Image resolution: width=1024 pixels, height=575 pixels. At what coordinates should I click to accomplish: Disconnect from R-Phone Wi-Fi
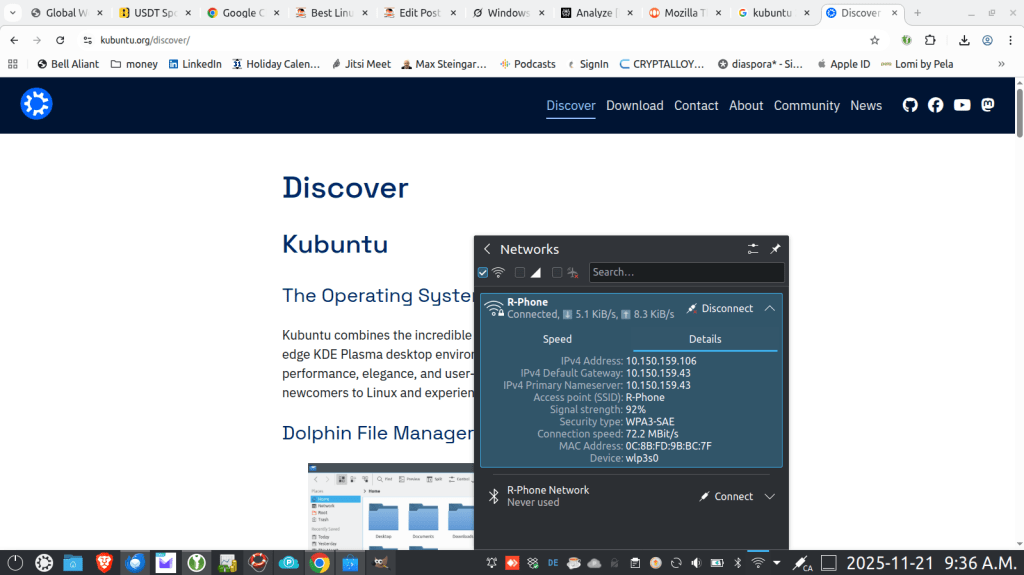[719, 308]
